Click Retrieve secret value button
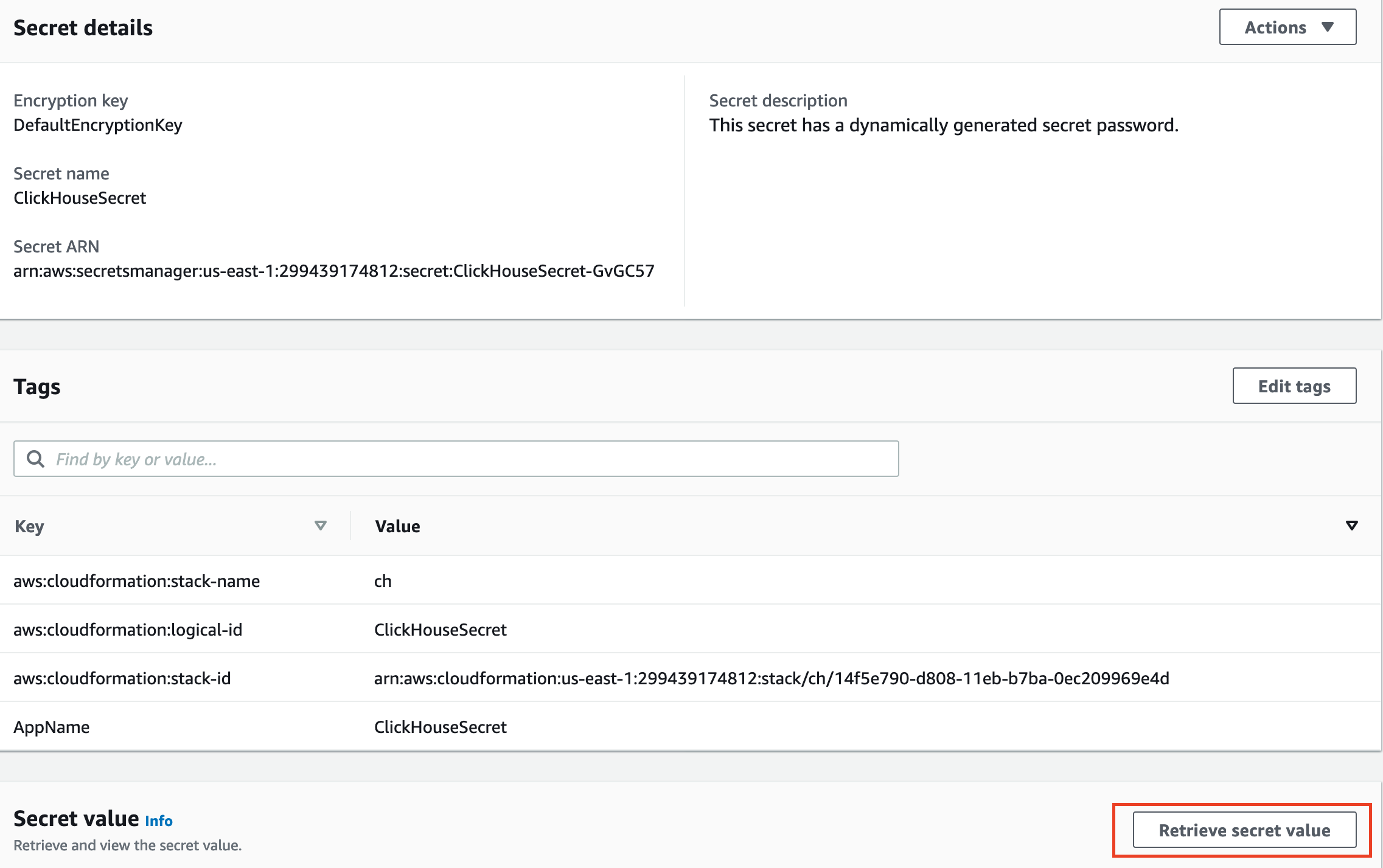1383x868 pixels. click(x=1244, y=830)
